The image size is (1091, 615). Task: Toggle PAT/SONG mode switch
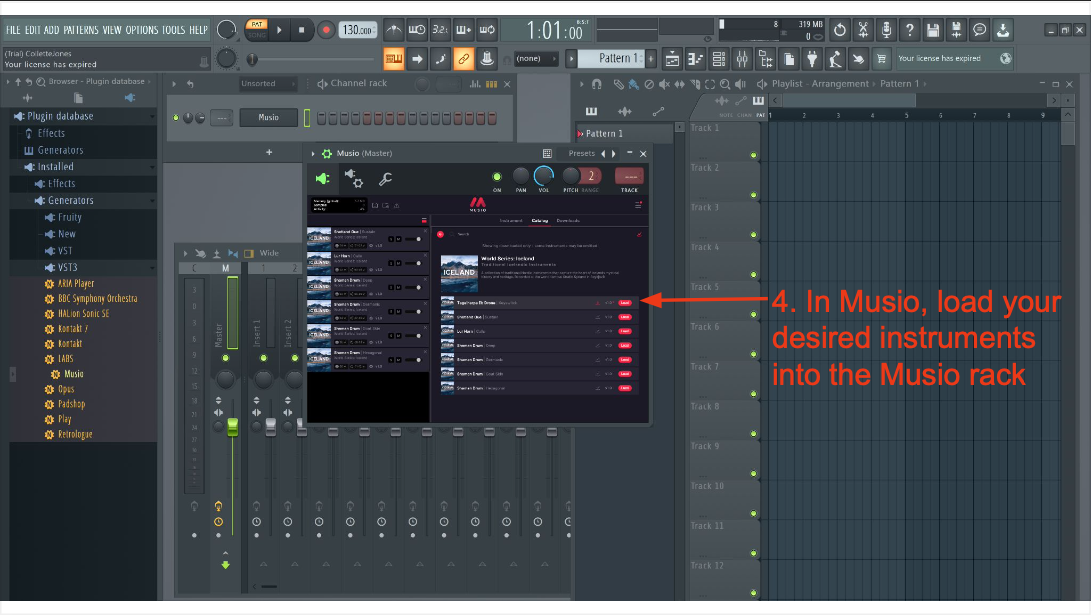tap(256, 29)
